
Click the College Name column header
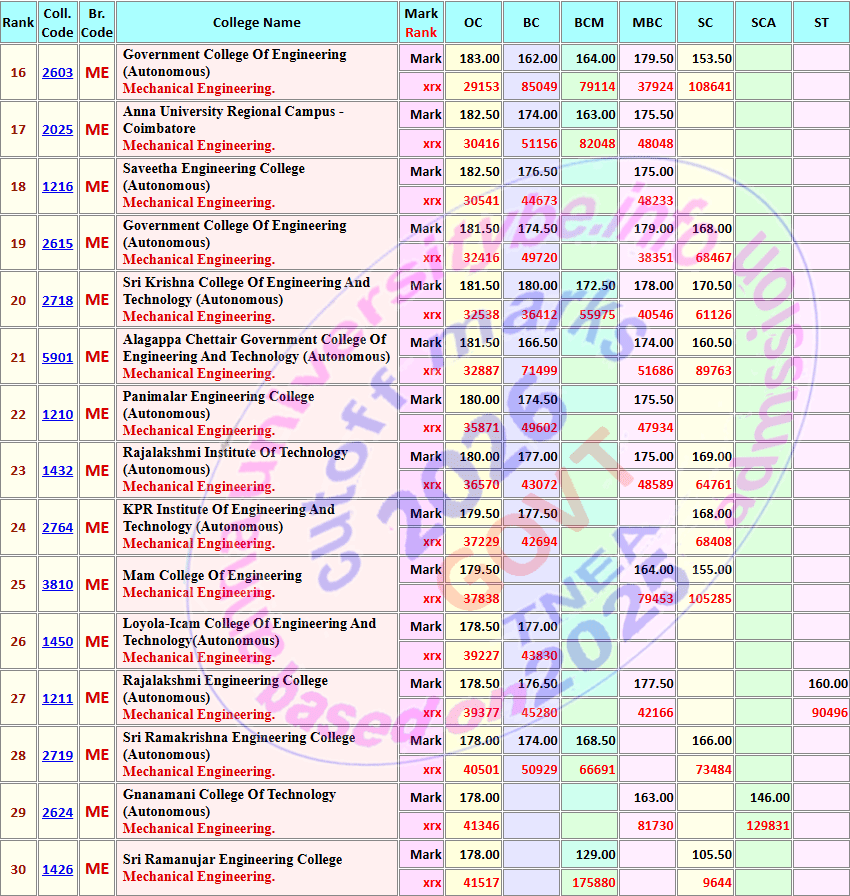(x=257, y=22)
